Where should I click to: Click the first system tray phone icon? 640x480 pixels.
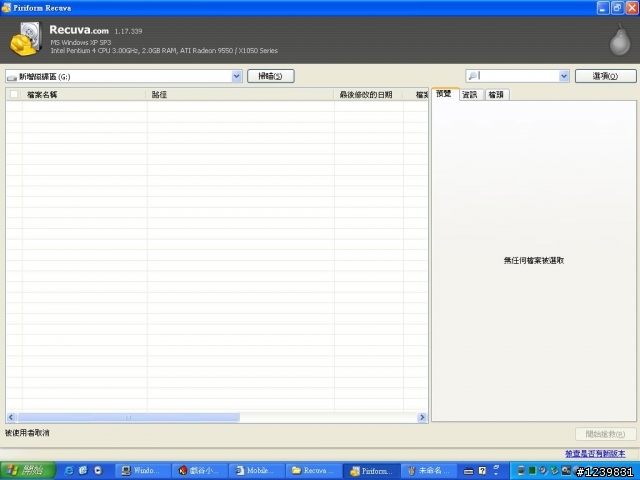[521, 471]
